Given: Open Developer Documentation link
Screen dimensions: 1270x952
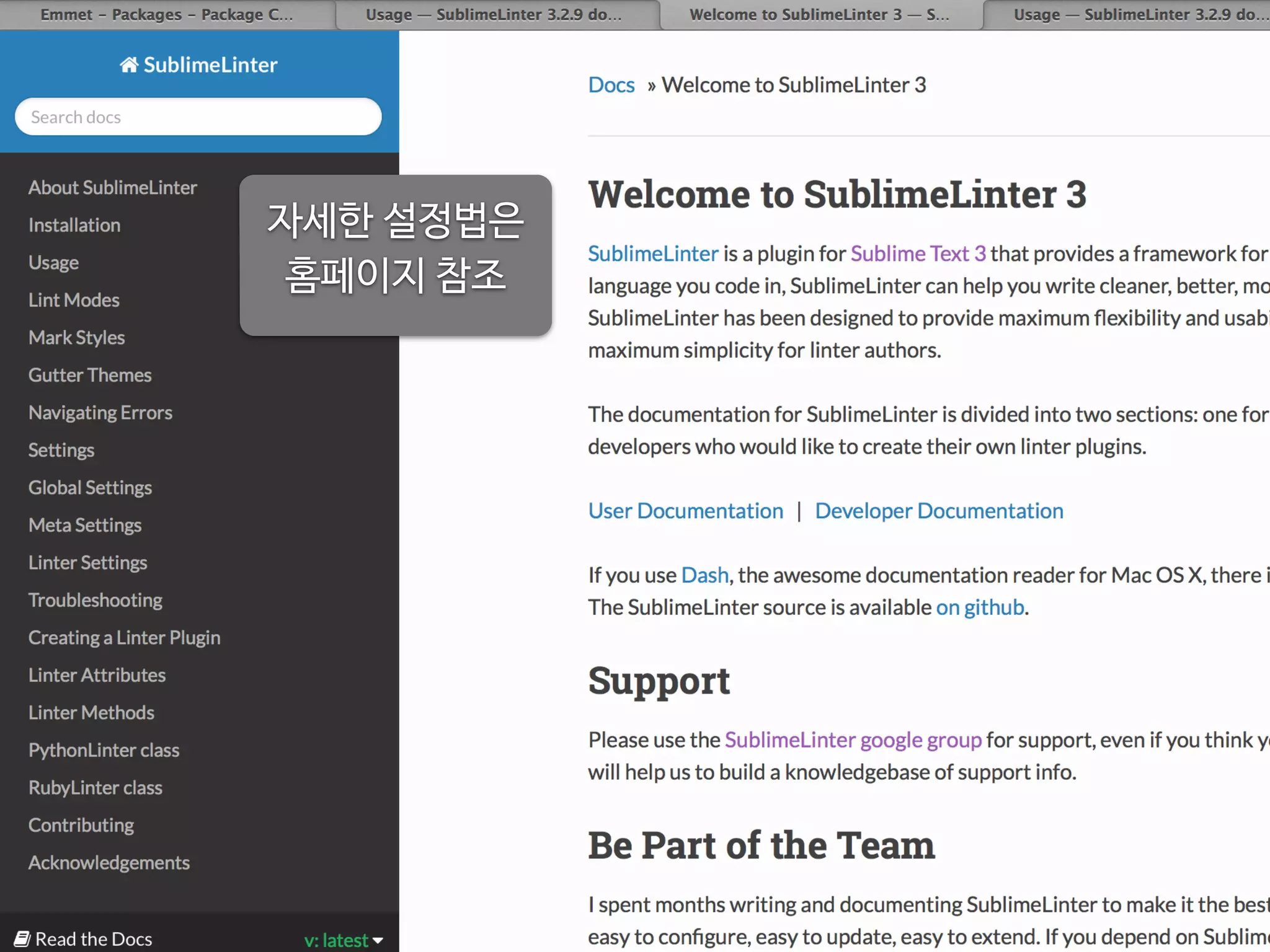Looking at the screenshot, I should (939, 511).
